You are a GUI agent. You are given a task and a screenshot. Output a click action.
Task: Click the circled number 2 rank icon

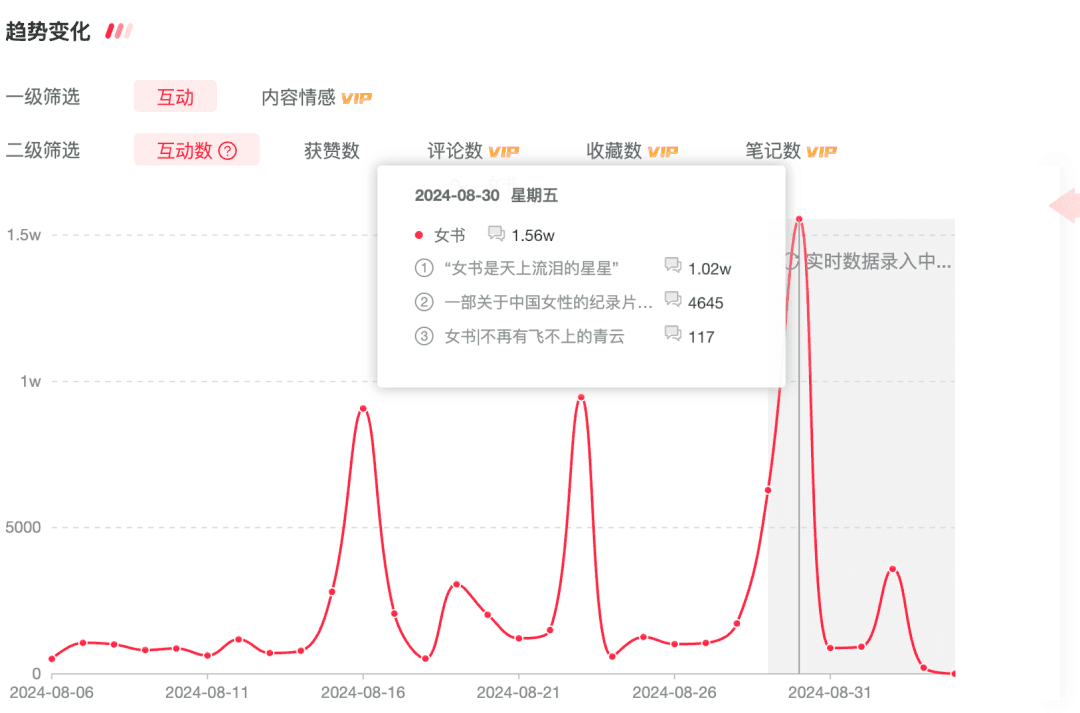click(x=424, y=302)
